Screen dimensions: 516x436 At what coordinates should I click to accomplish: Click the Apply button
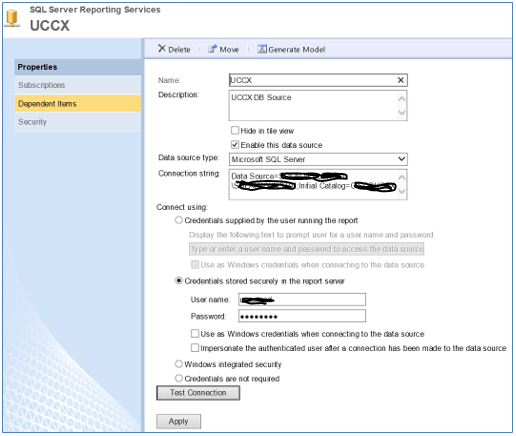click(x=179, y=421)
